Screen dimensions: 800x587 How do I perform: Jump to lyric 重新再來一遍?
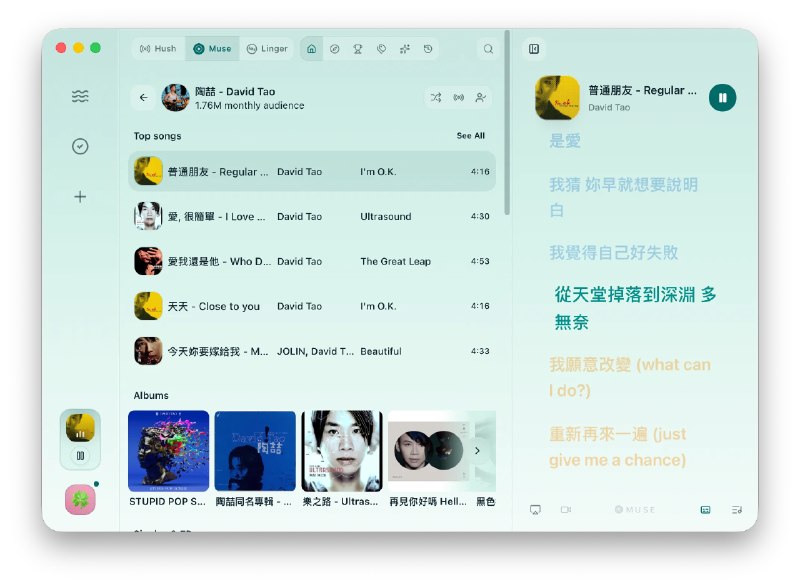pos(618,447)
